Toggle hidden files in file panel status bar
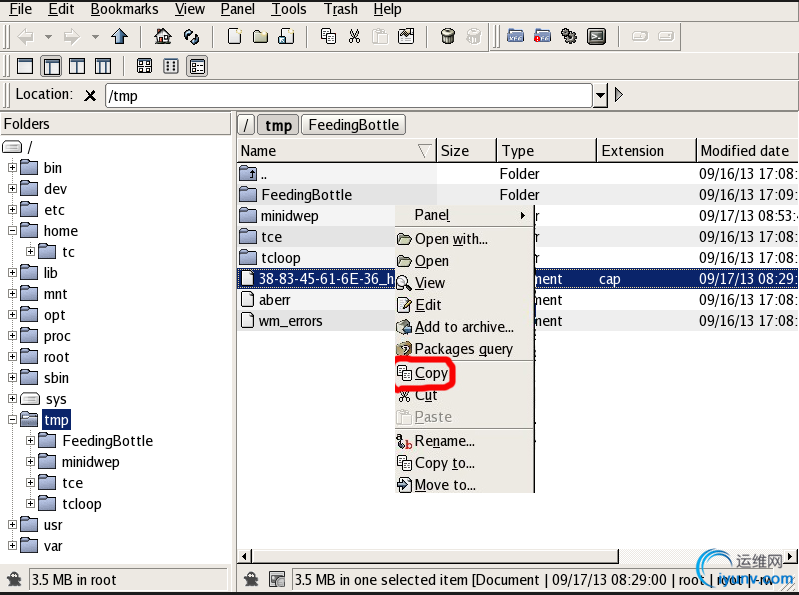 click(x=251, y=579)
